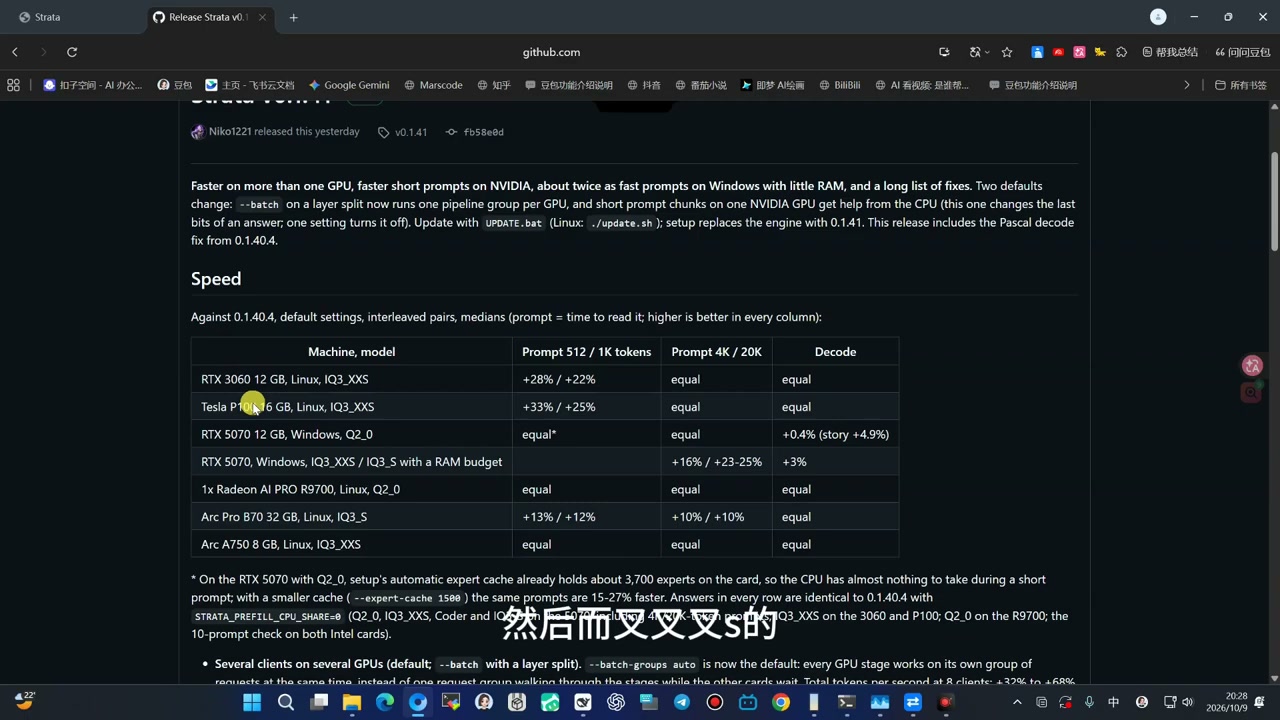Click the floating translate side widget
This screenshot has width=1280, height=720.
pos(1251,366)
